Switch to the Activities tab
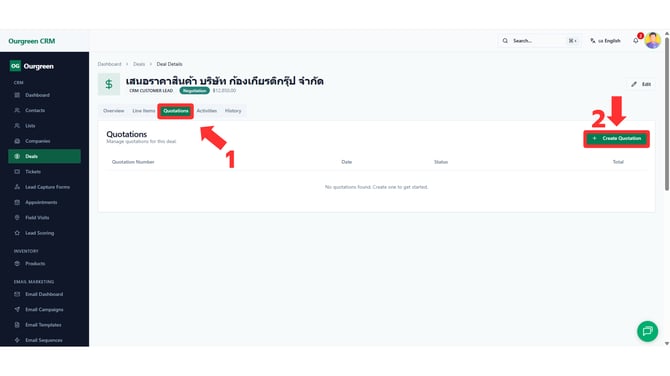 [x=207, y=111]
